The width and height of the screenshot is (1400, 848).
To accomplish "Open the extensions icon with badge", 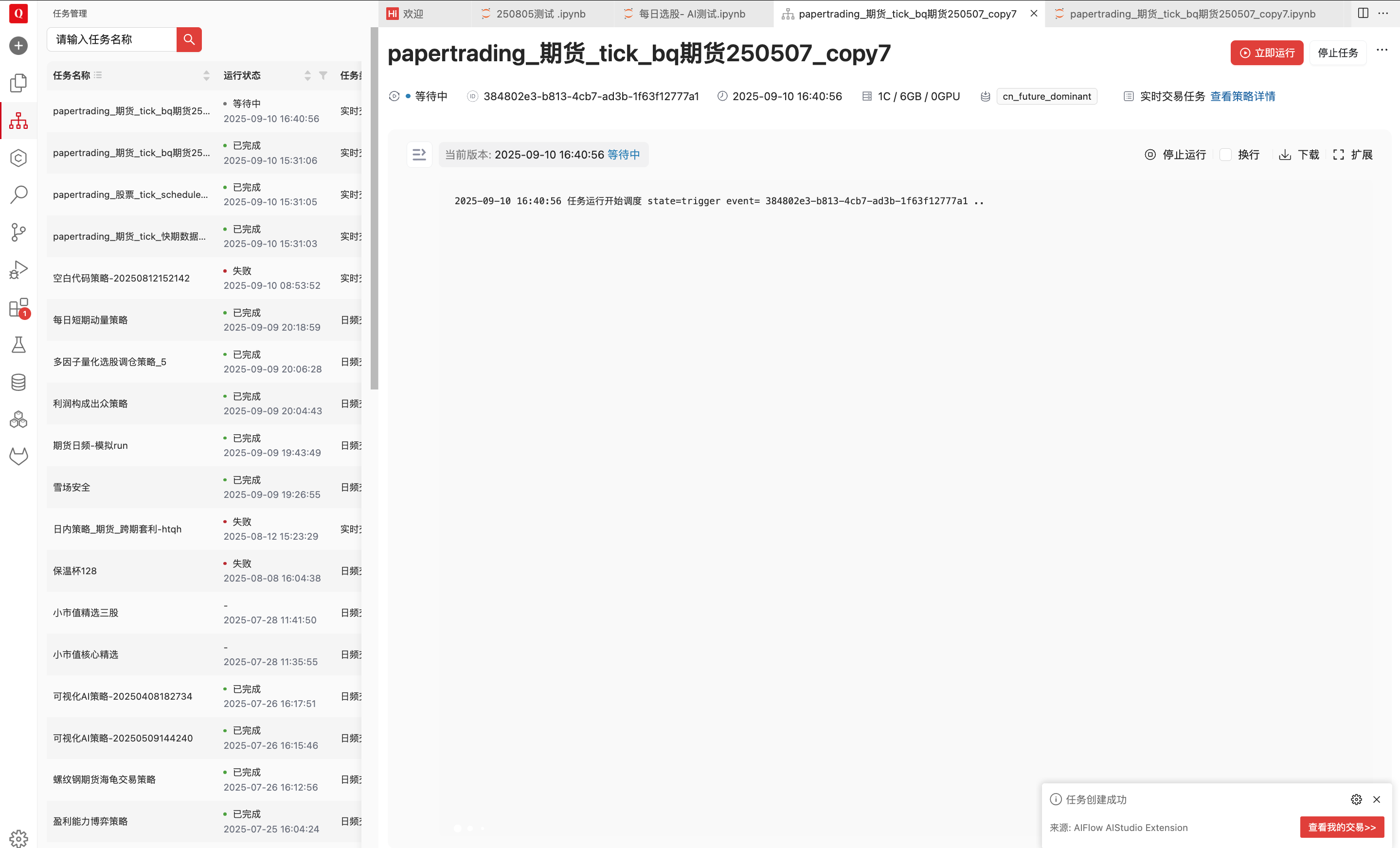I will (18, 308).
